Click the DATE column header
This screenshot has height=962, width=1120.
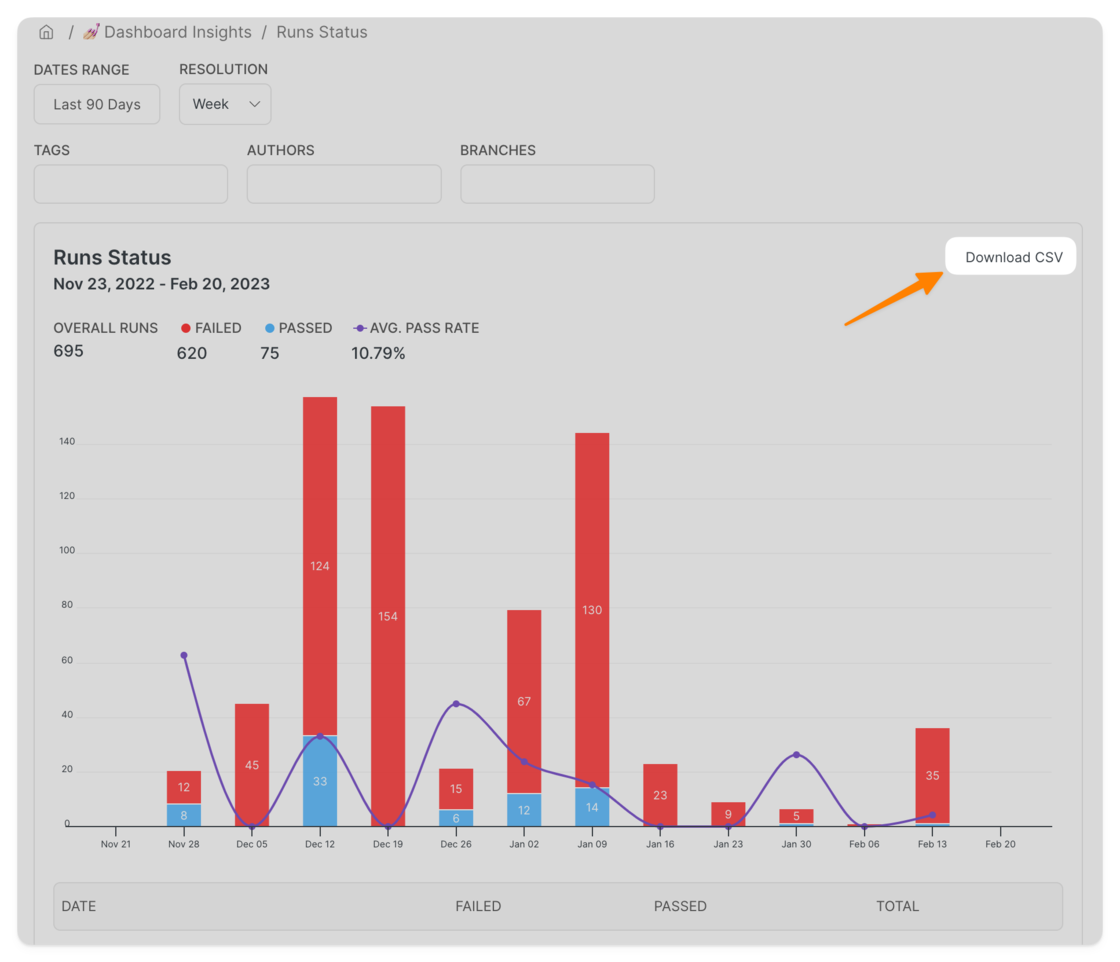pyautogui.click(x=79, y=906)
